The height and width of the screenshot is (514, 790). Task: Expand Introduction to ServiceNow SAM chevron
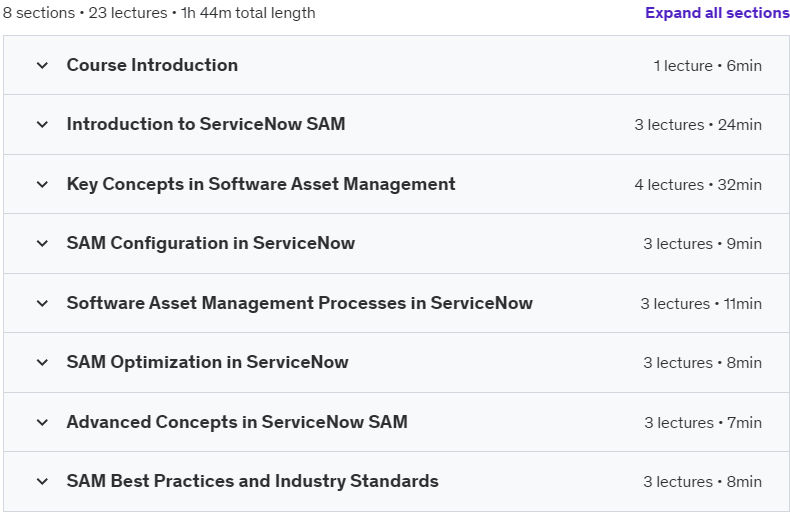pyautogui.click(x=42, y=124)
